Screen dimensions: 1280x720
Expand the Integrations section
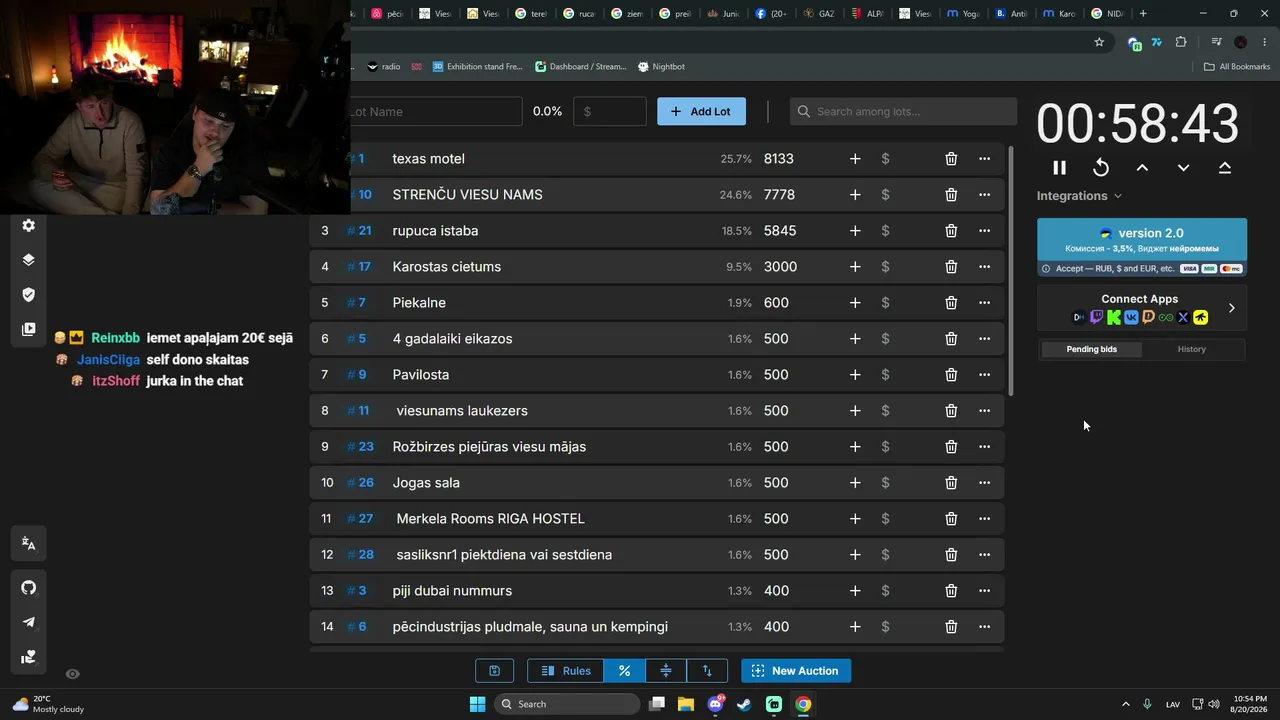point(1079,196)
